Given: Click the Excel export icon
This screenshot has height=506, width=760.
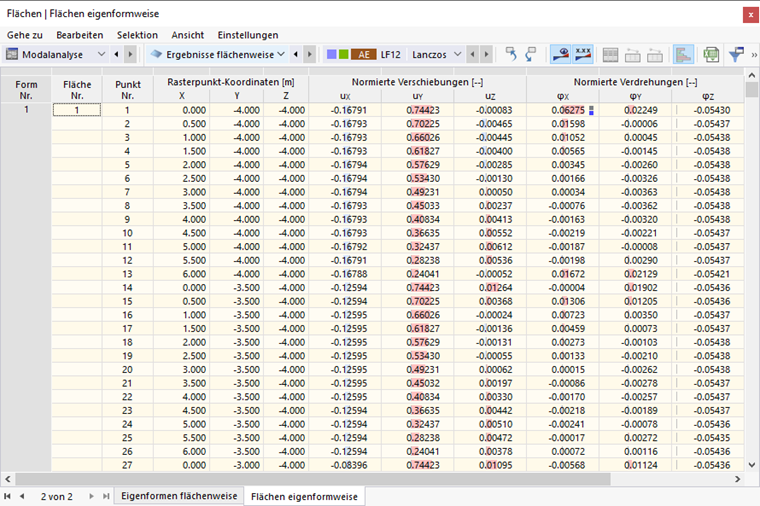Looking at the screenshot, I should [x=711, y=54].
